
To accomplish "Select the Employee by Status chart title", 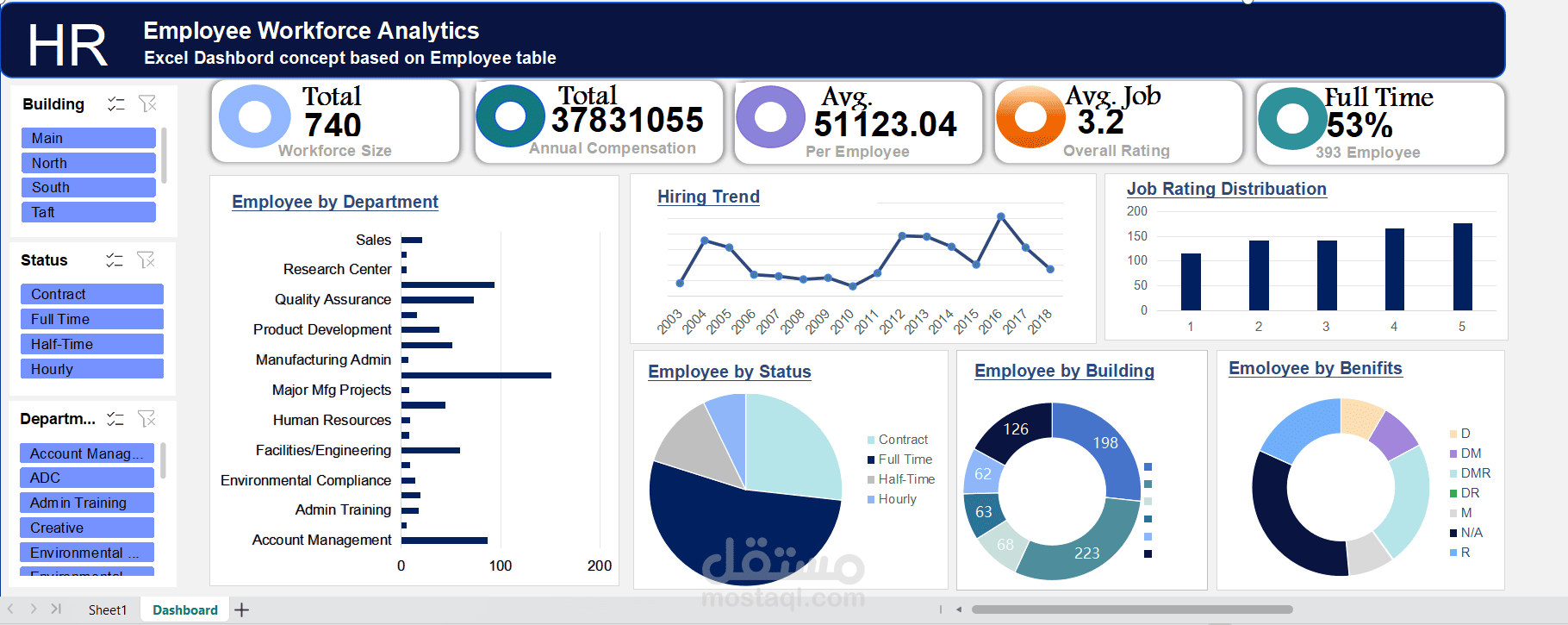I will click(730, 372).
